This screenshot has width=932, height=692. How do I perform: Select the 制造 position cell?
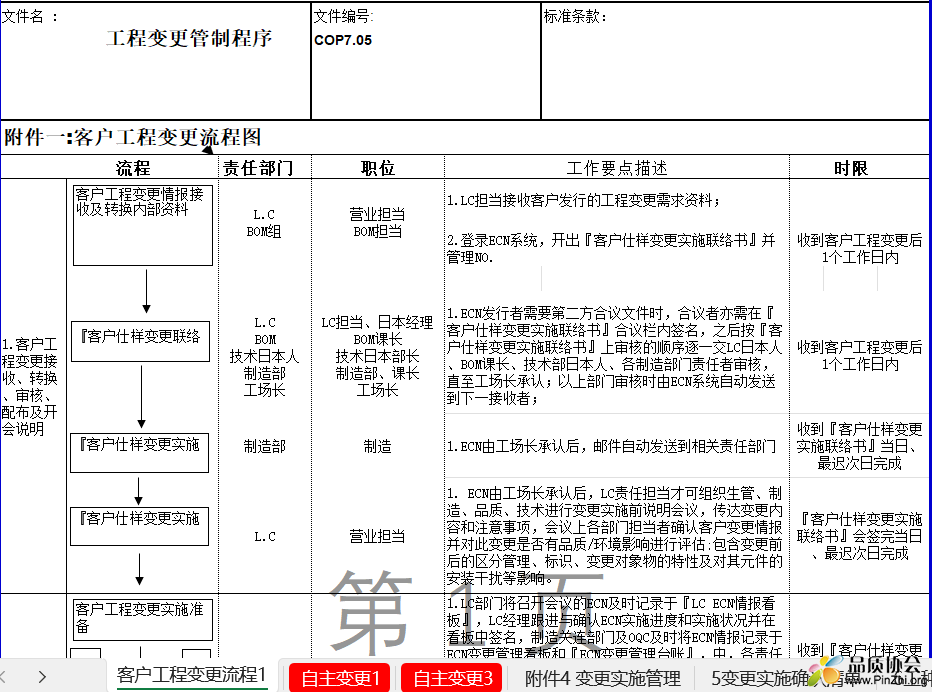(377, 446)
